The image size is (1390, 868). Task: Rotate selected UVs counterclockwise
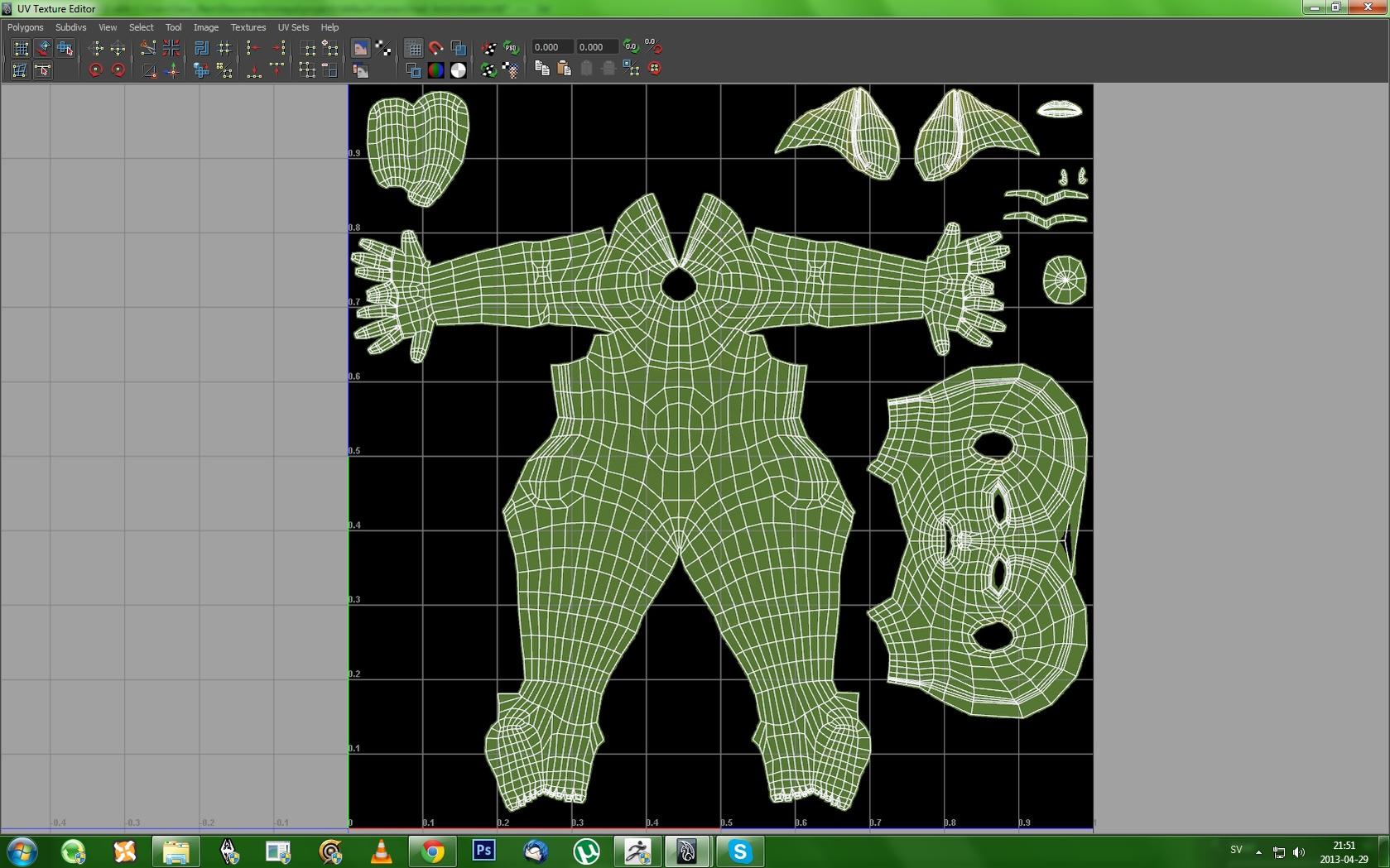pyautogui.click(x=95, y=71)
